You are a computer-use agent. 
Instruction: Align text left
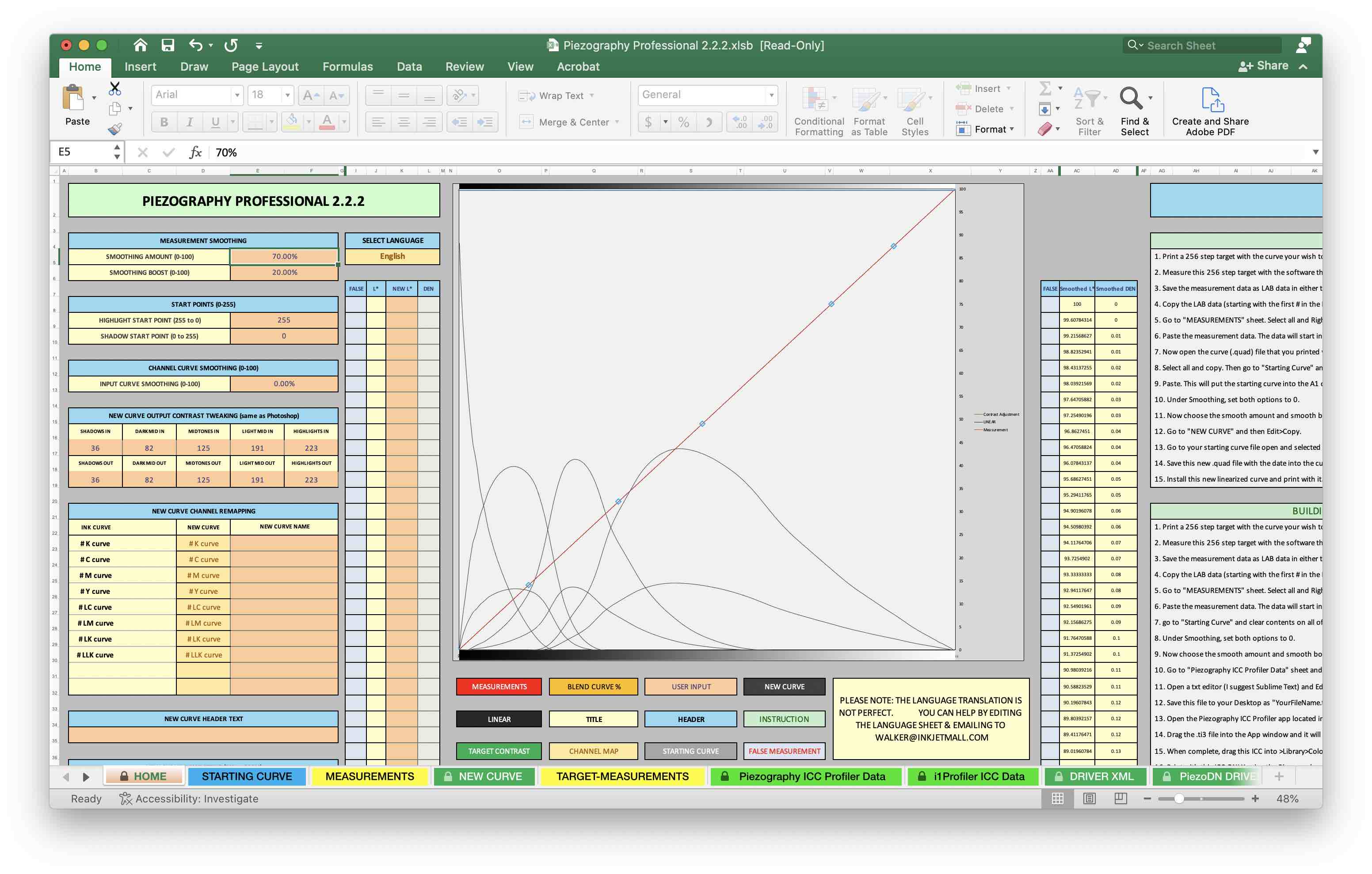tap(378, 122)
